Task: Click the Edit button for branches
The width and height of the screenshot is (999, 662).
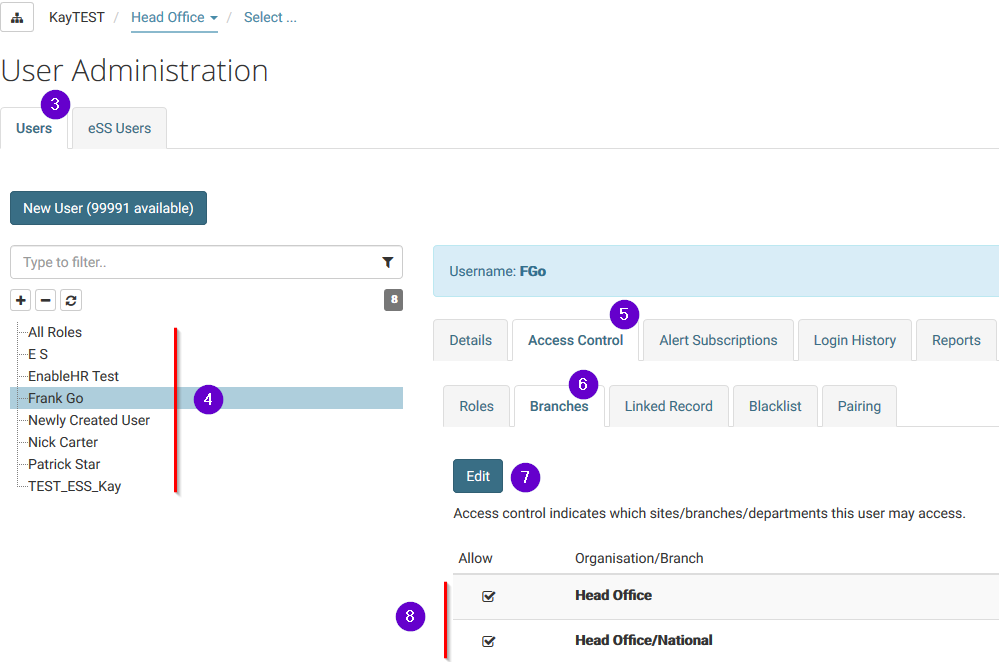Action: pyautogui.click(x=478, y=476)
